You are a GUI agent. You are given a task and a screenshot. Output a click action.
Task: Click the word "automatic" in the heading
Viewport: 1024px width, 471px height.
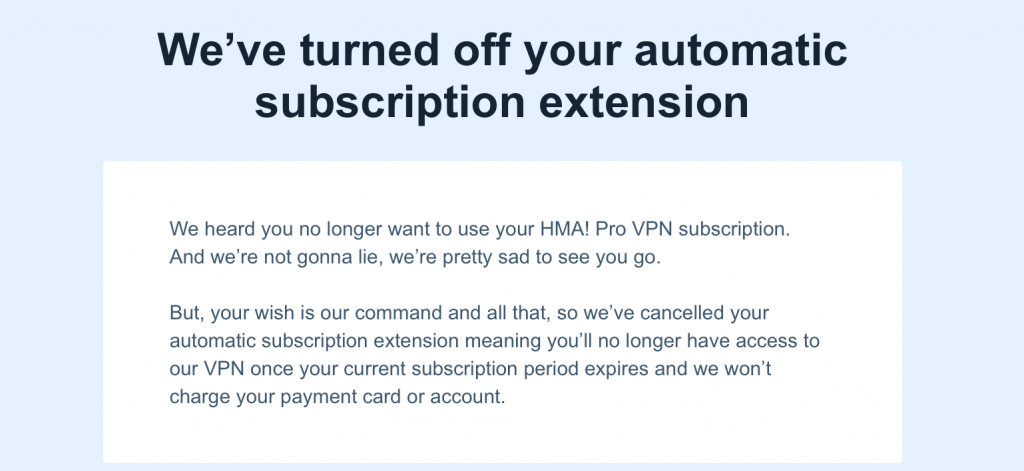click(741, 50)
